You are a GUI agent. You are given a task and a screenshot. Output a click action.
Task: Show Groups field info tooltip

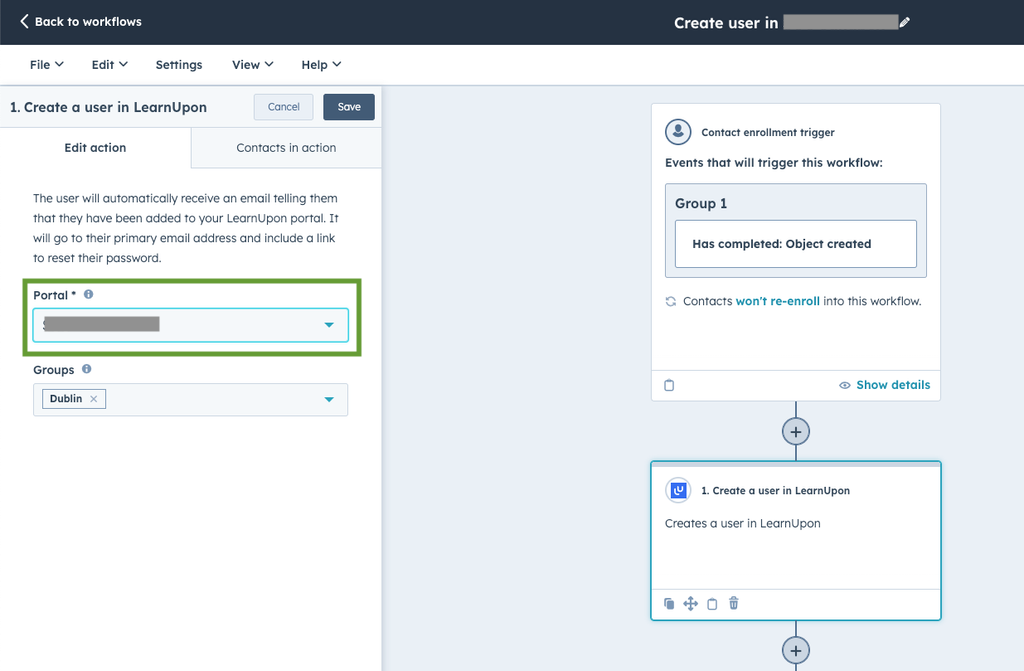[86, 369]
